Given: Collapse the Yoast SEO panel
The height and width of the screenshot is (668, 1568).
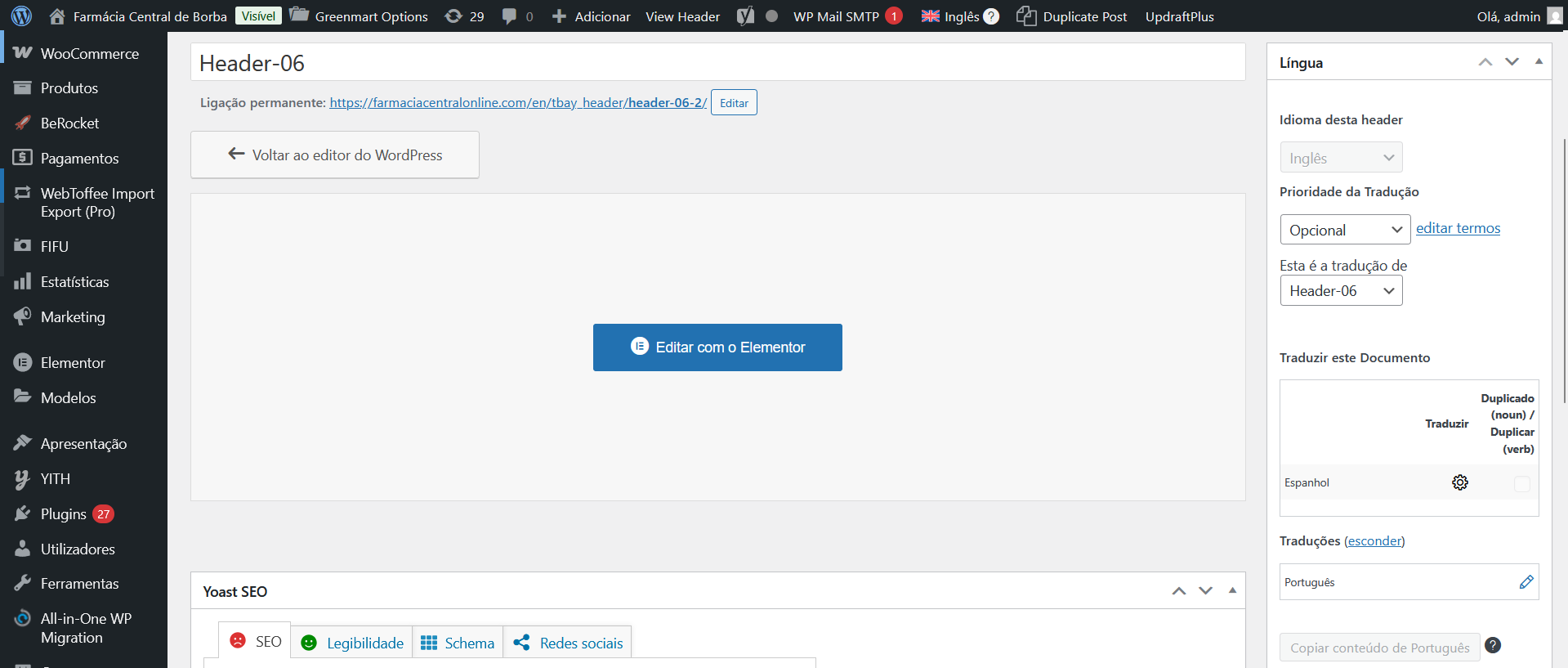Looking at the screenshot, I should pos(1232,590).
